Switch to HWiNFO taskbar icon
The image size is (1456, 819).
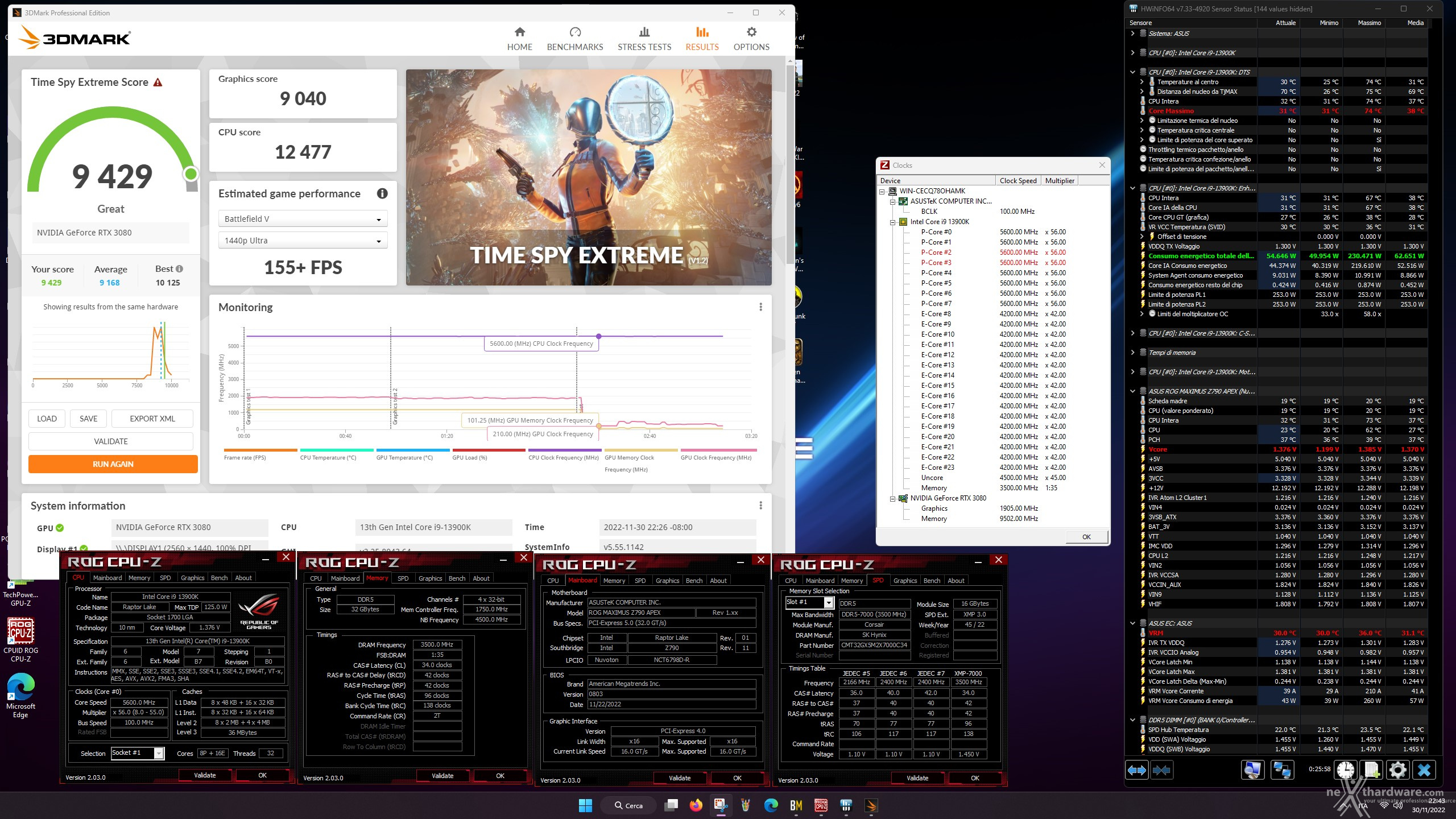846,805
